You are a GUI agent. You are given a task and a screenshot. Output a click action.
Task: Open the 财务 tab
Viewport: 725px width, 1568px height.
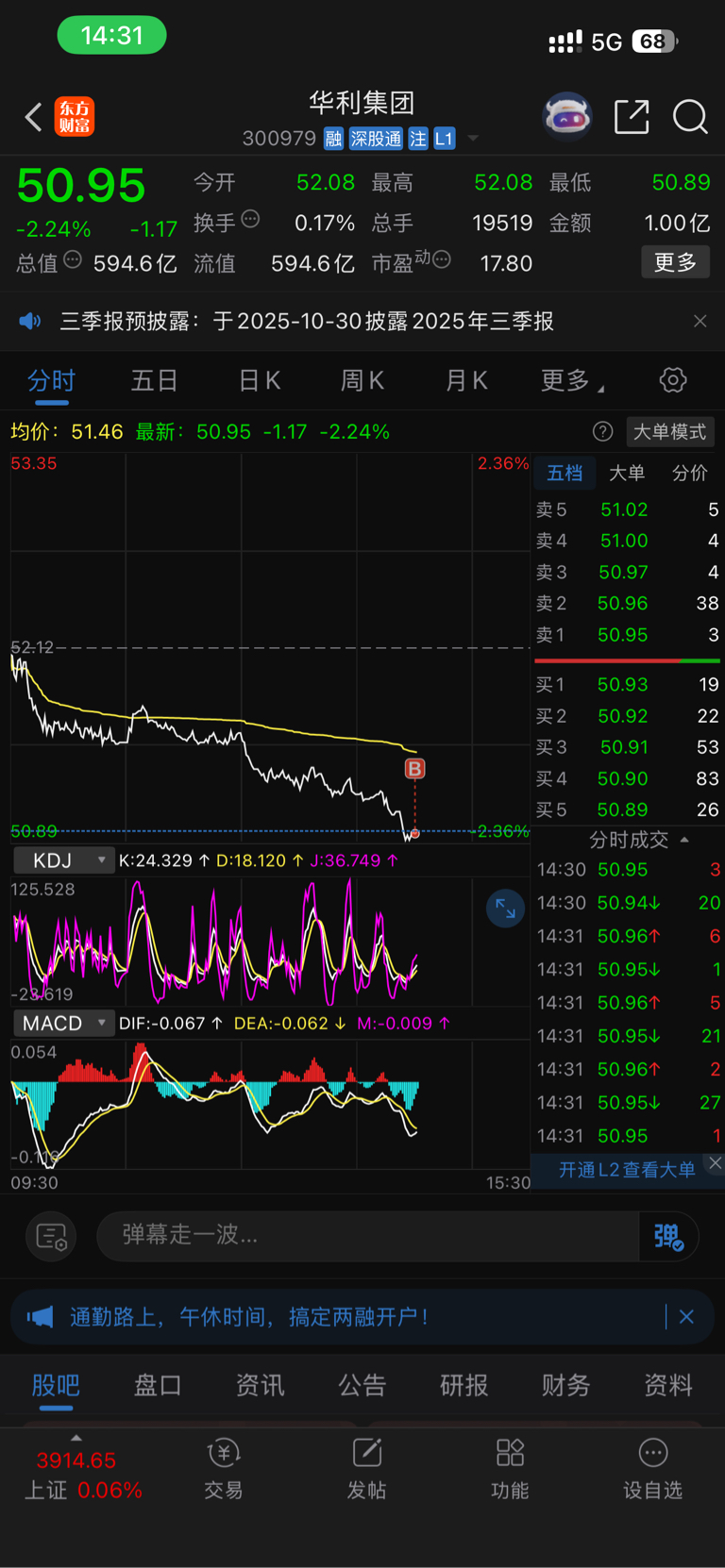[565, 1385]
